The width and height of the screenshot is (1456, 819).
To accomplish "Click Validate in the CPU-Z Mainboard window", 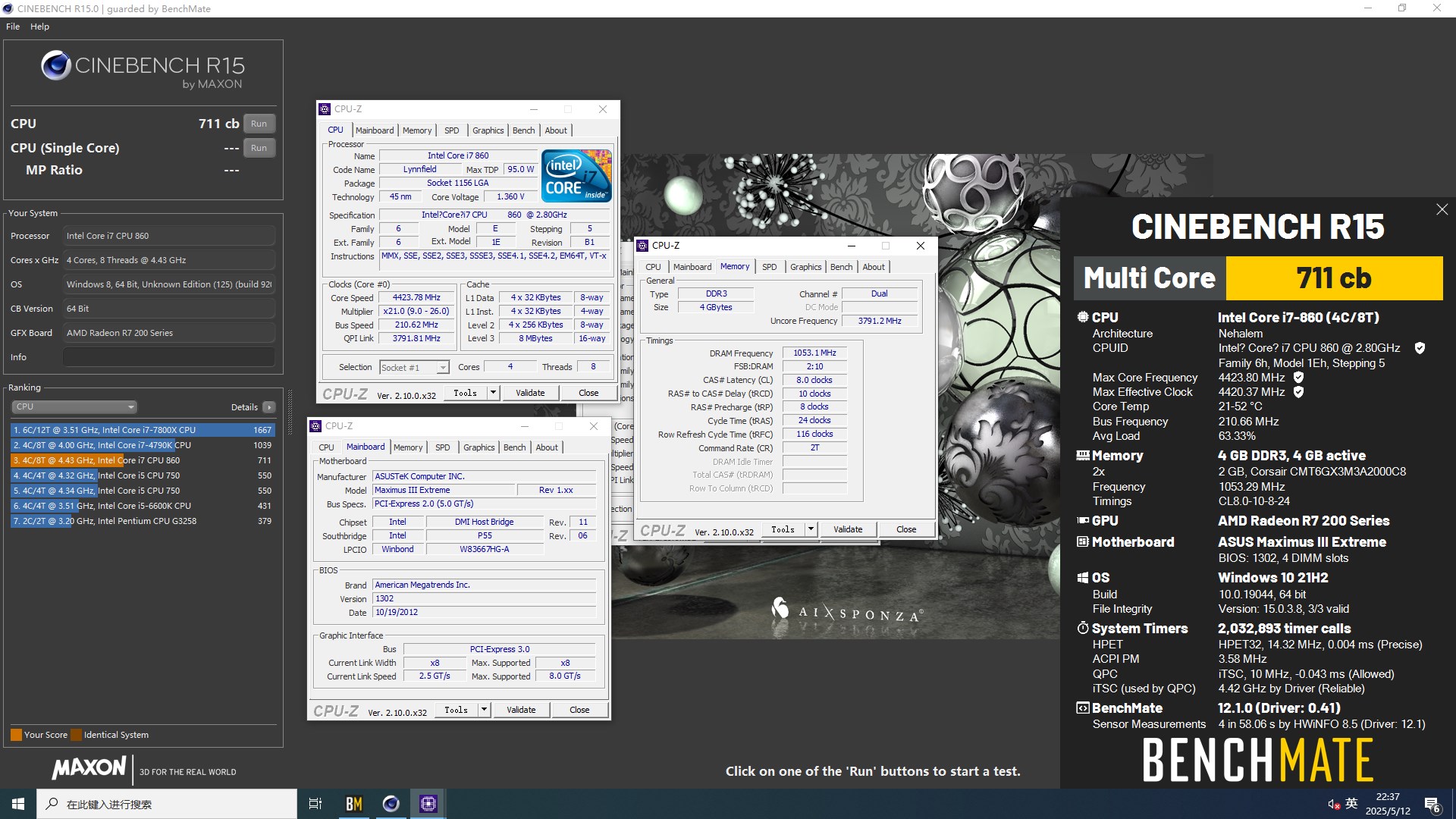I will click(x=521, y=710).
